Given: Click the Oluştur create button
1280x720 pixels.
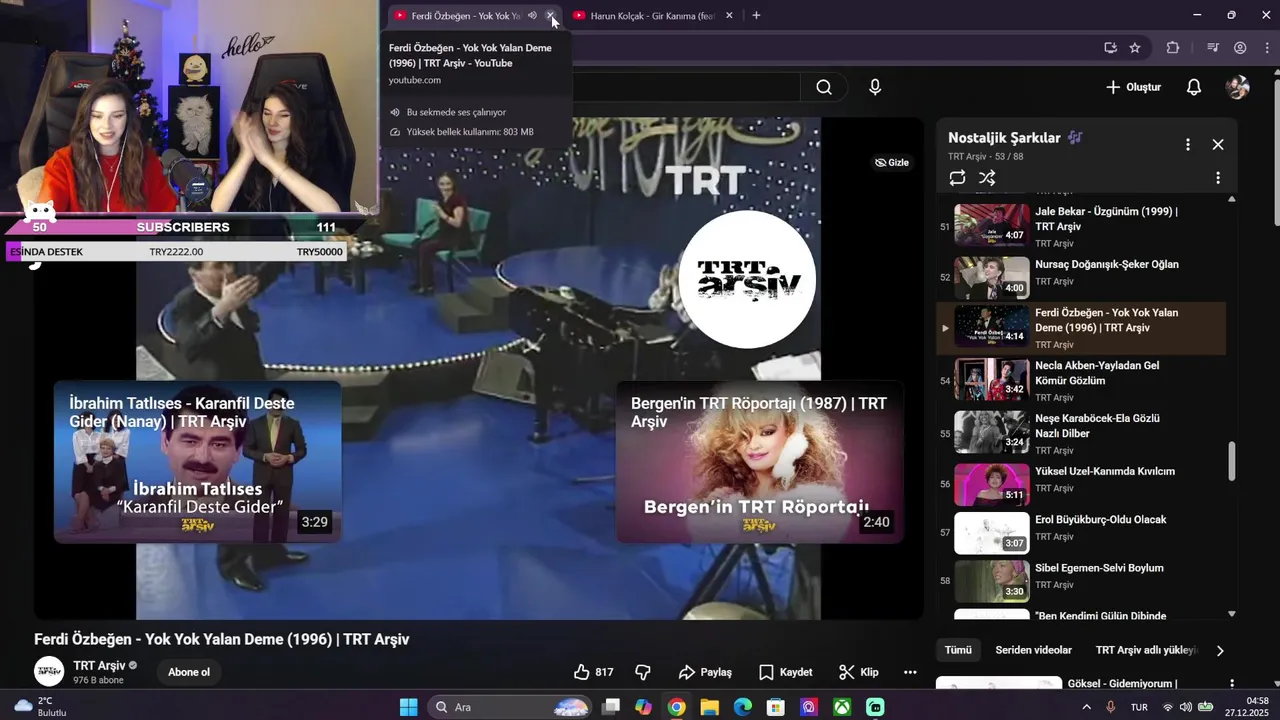Looking at the screenshot, I should point(1133,87).
